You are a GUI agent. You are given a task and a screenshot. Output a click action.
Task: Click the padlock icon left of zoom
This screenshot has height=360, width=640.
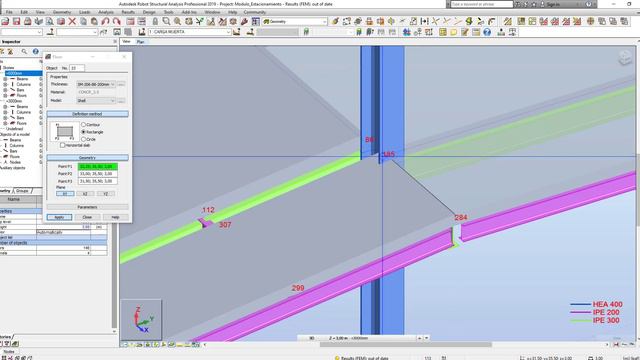[x=155, y=21]
